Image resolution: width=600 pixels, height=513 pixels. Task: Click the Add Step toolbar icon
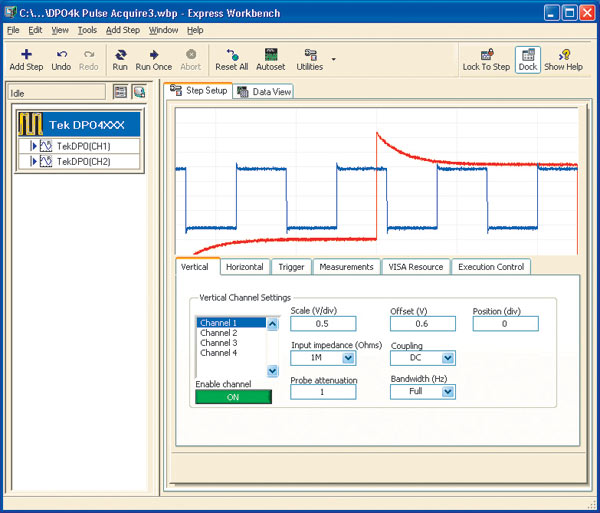(x=26, y=54)
